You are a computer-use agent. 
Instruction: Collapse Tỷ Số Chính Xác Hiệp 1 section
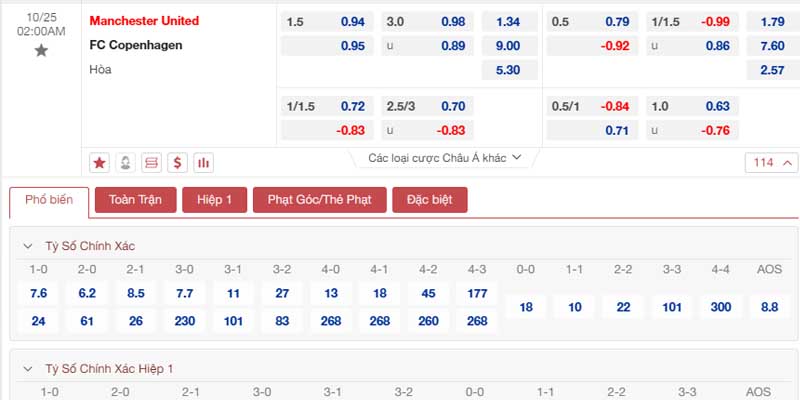click(x=28, y=369)
